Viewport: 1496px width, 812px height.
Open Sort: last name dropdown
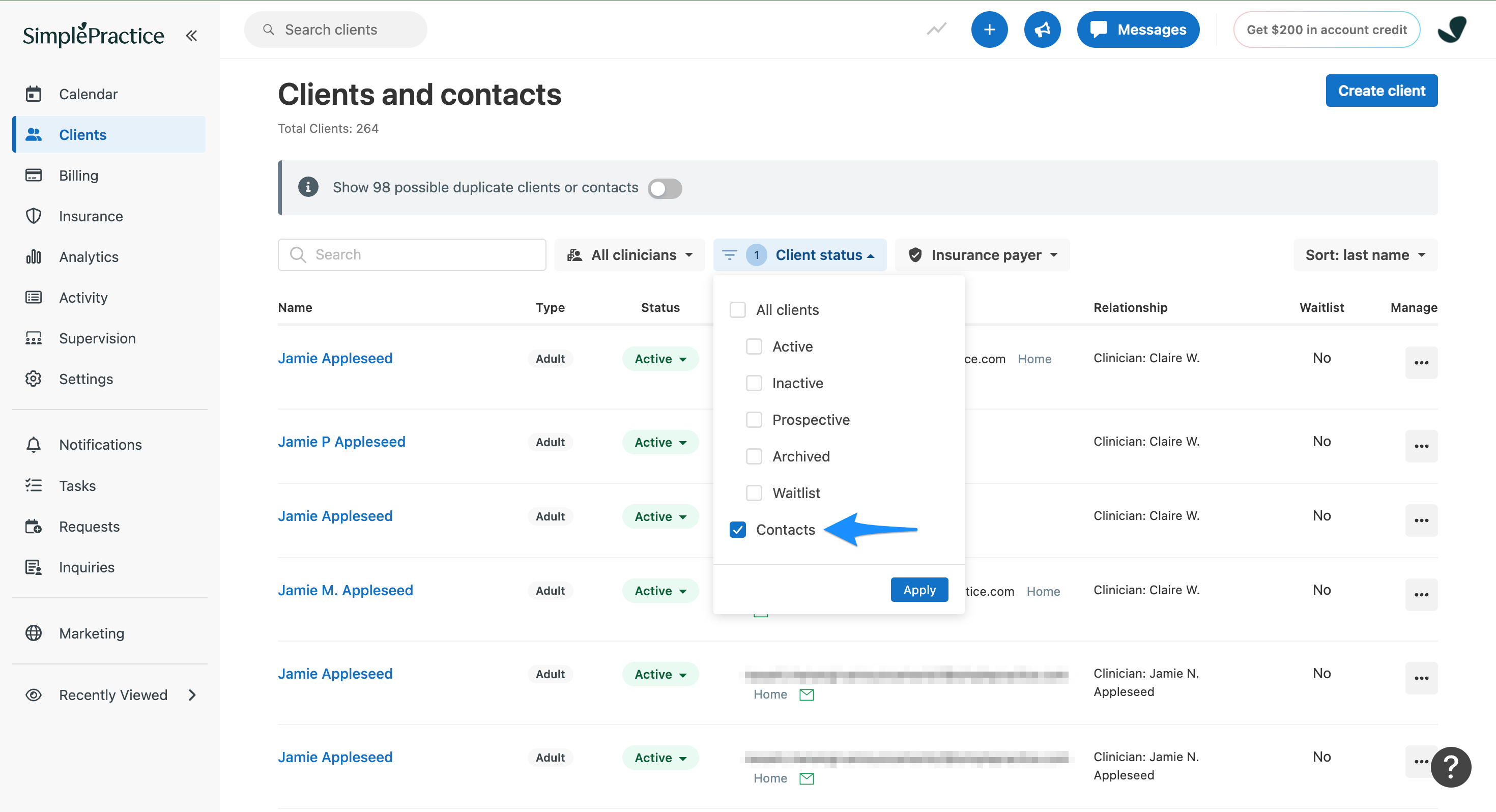(x=1365, y=254)
